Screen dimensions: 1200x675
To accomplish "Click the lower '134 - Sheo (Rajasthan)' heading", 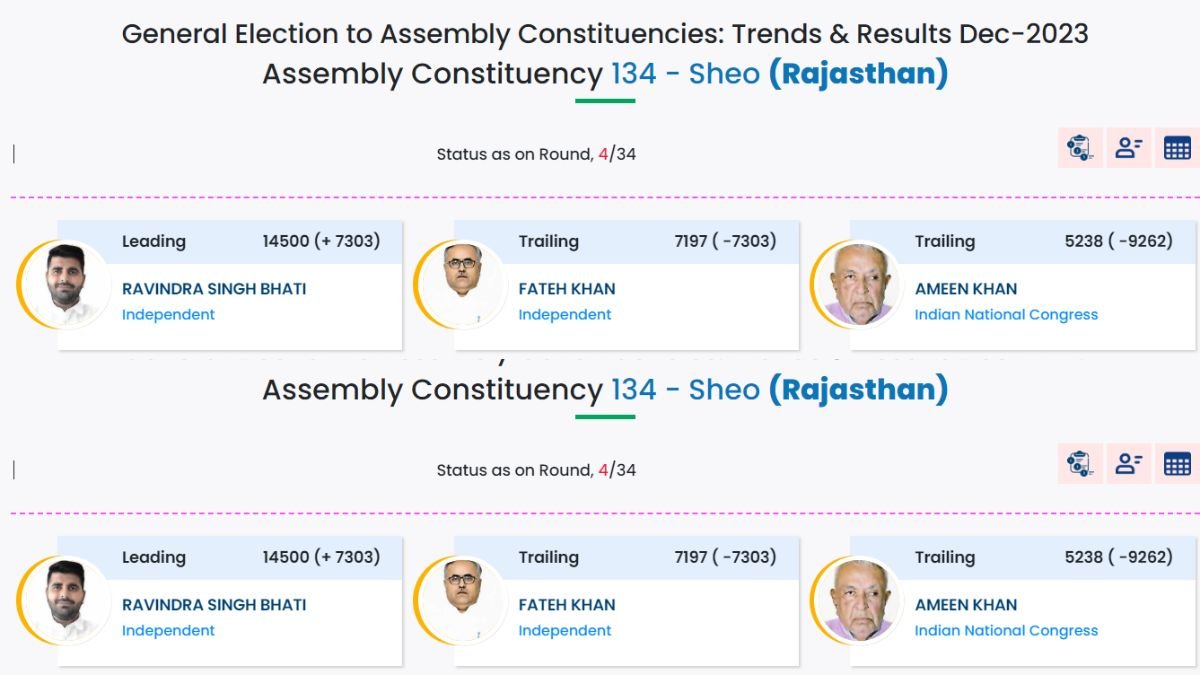I will (x=779, y=390).
